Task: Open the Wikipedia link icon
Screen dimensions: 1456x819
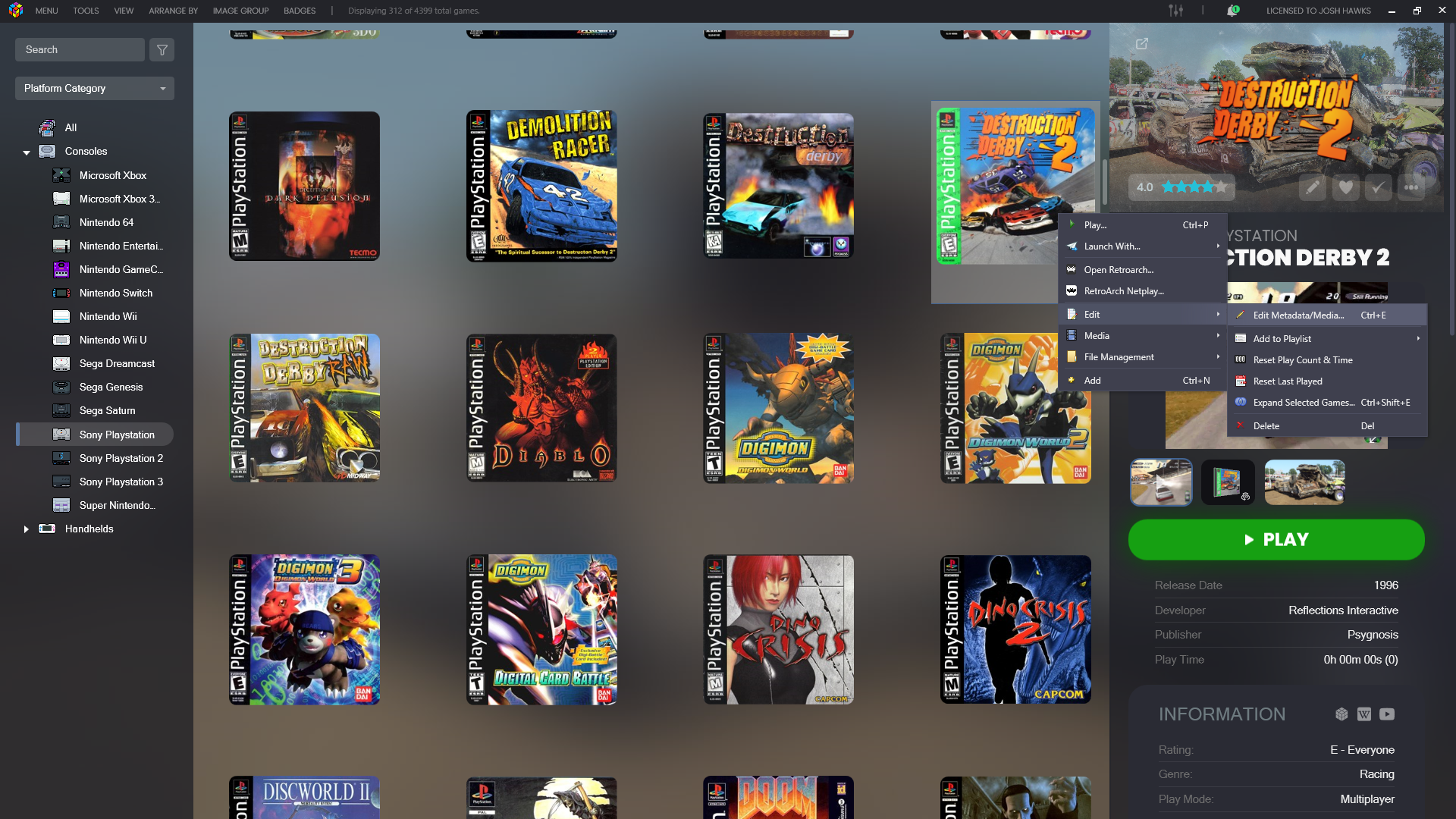Action: coord(1364,714)
